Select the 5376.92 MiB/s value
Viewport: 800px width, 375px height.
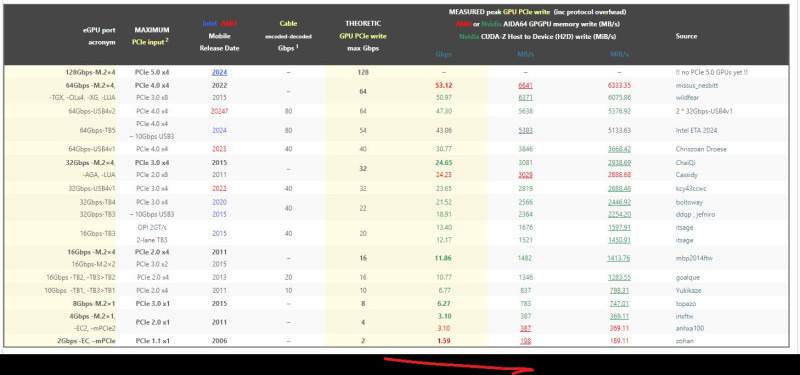tap(619, 111)
